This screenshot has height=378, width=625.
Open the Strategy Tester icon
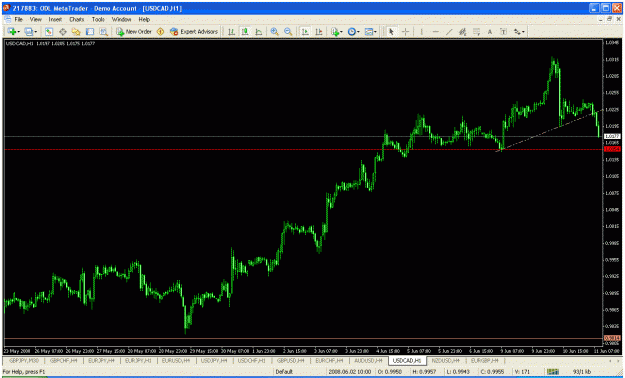[x=103, y=32]
